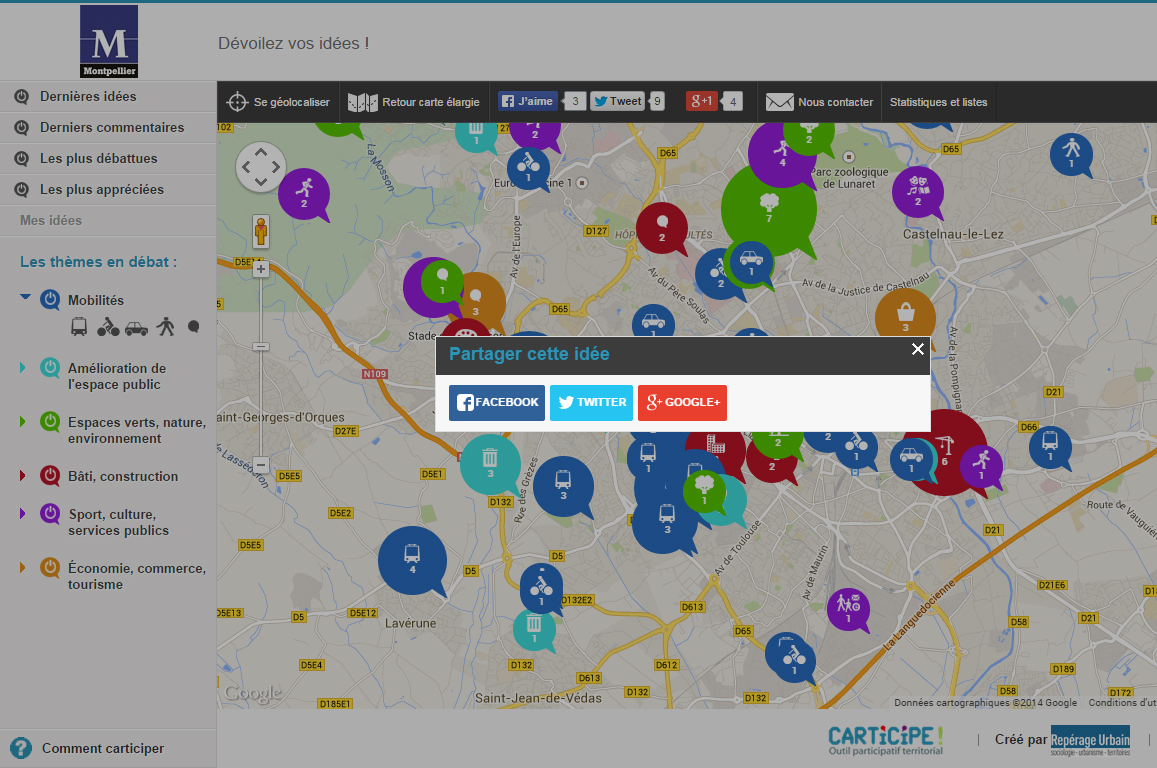The height and width of the screenshot is (768, 1157).
Task: Expand the Sport, culture, services publics arrow
Action: (23, 514)
